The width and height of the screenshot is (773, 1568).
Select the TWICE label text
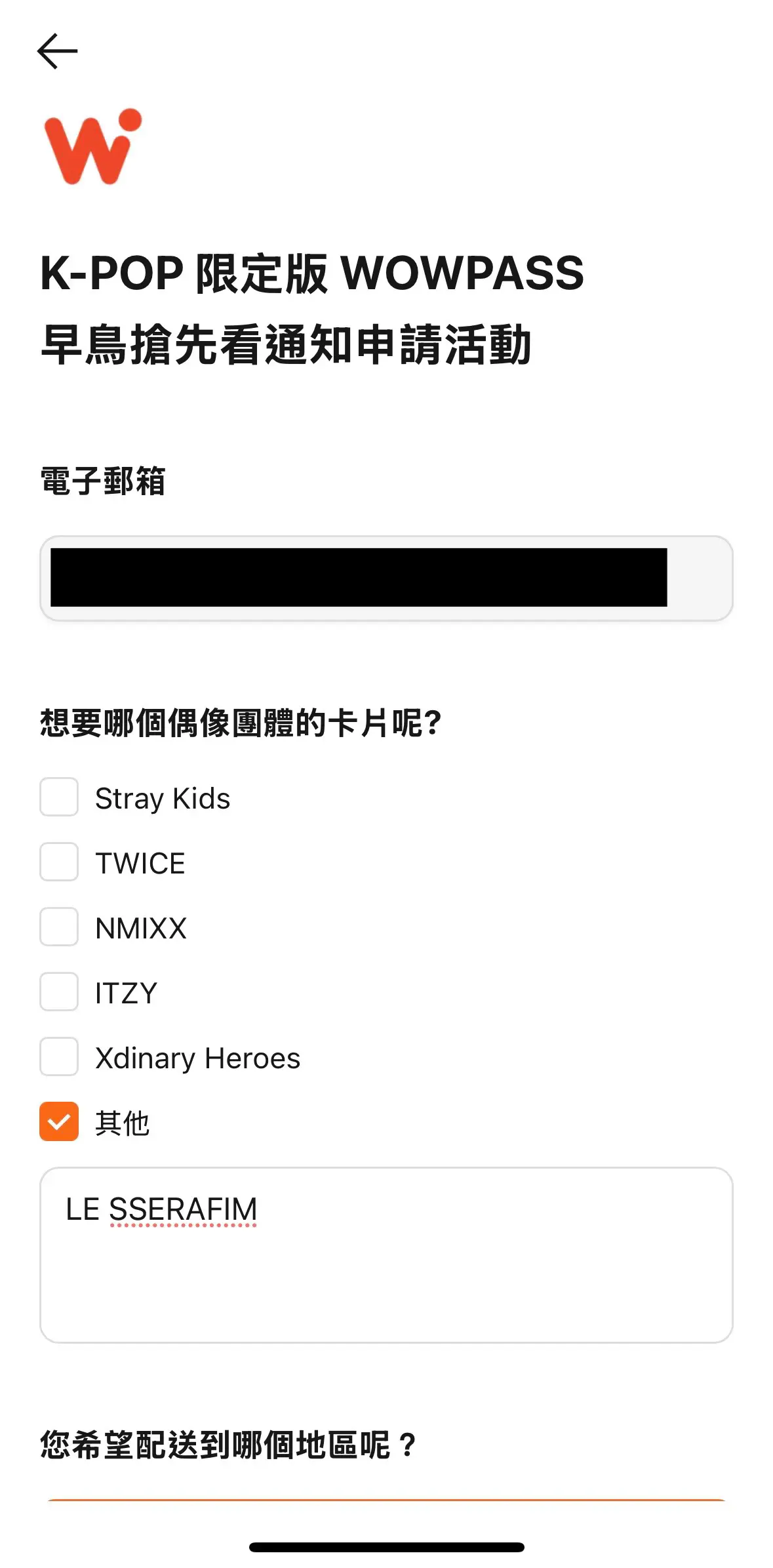pos(140,863)
